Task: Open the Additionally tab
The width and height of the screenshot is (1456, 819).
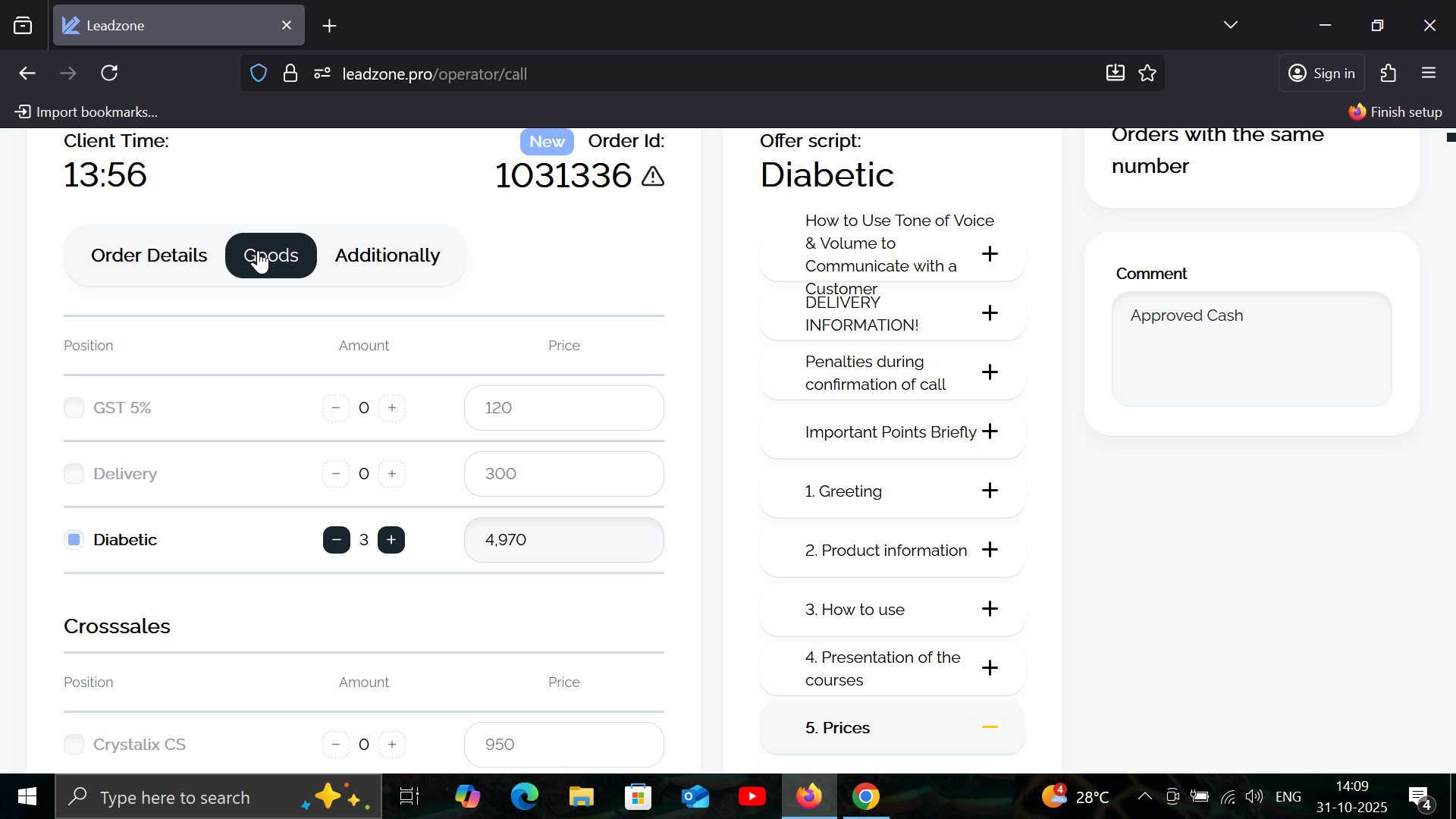Action: click(x=387, y=256)
